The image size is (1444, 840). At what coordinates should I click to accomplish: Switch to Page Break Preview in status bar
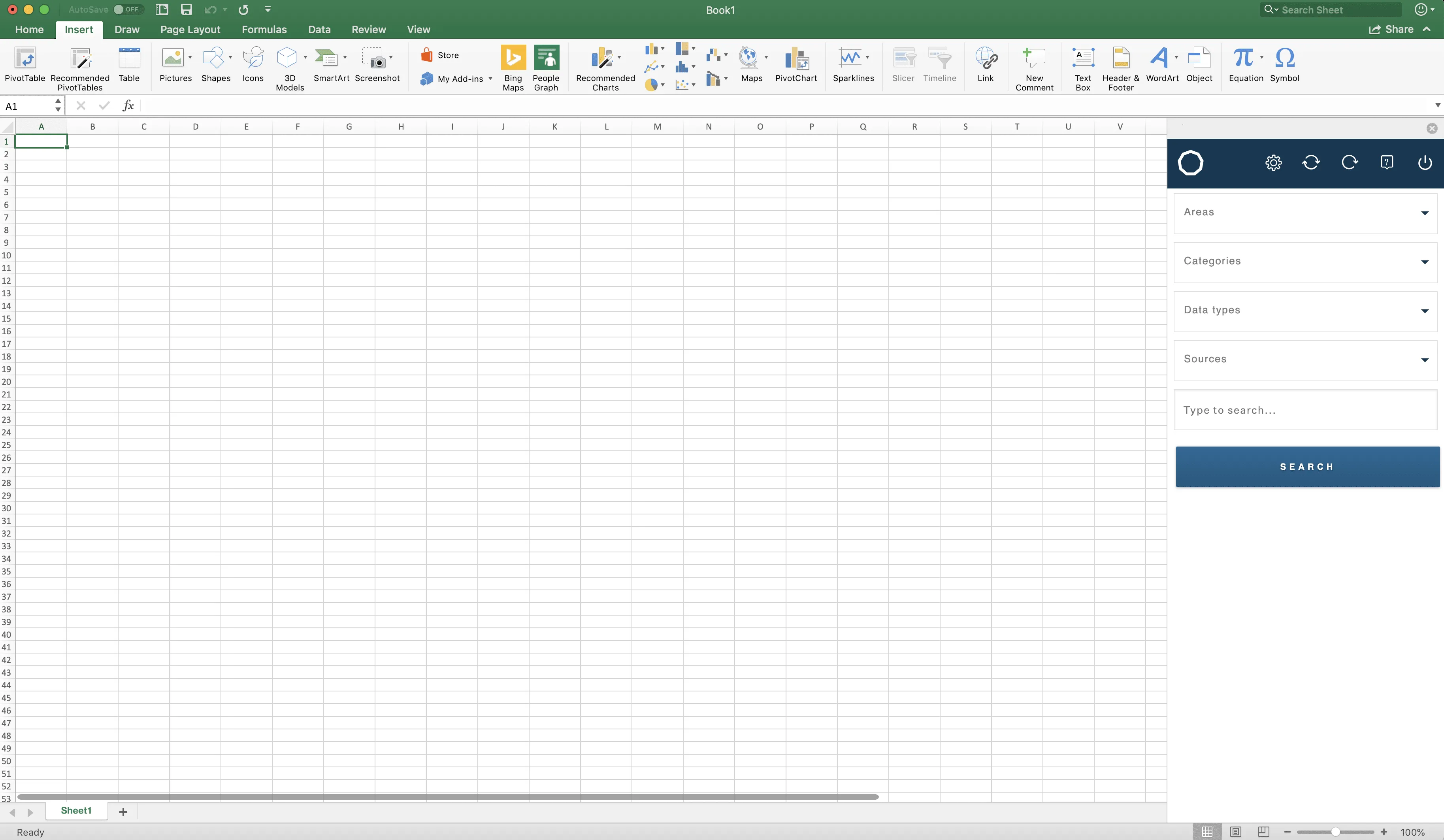coord(1263,831)
